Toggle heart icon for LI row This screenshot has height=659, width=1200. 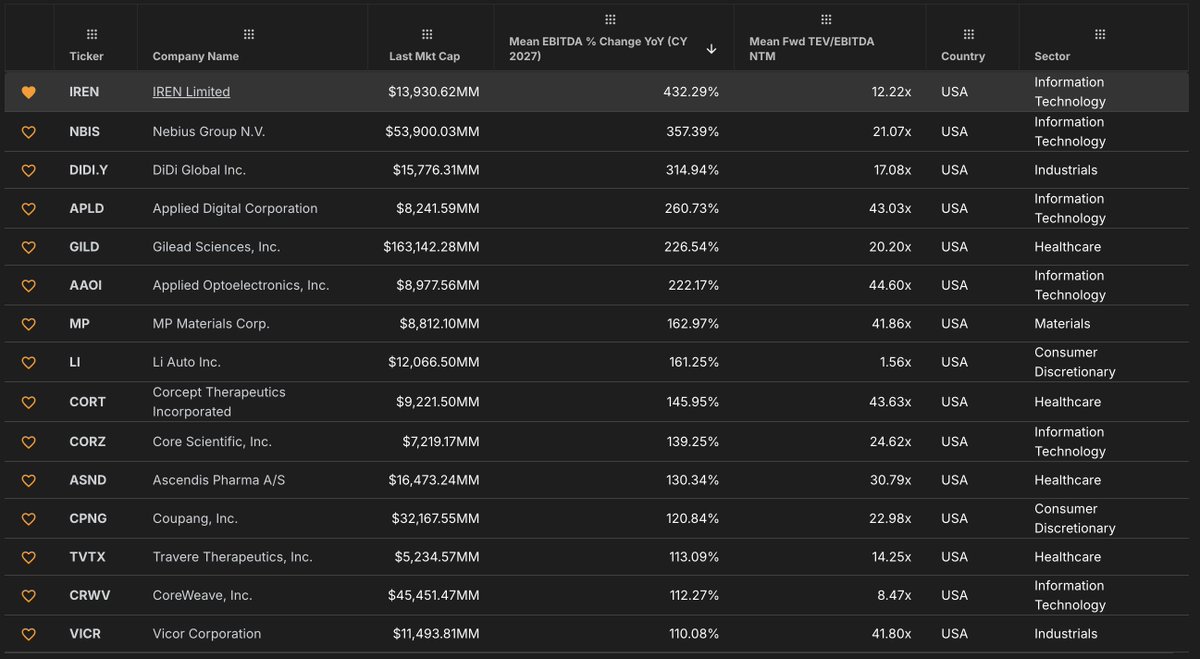point(28,362)
